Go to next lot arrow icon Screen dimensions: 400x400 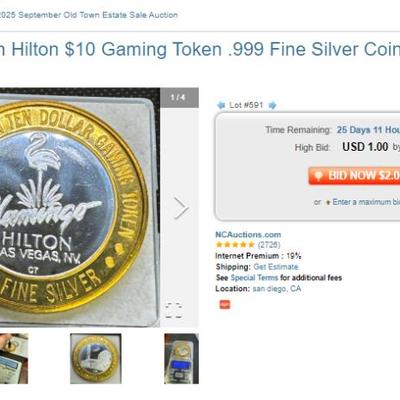pyautogui.click(x=272, y=105)
